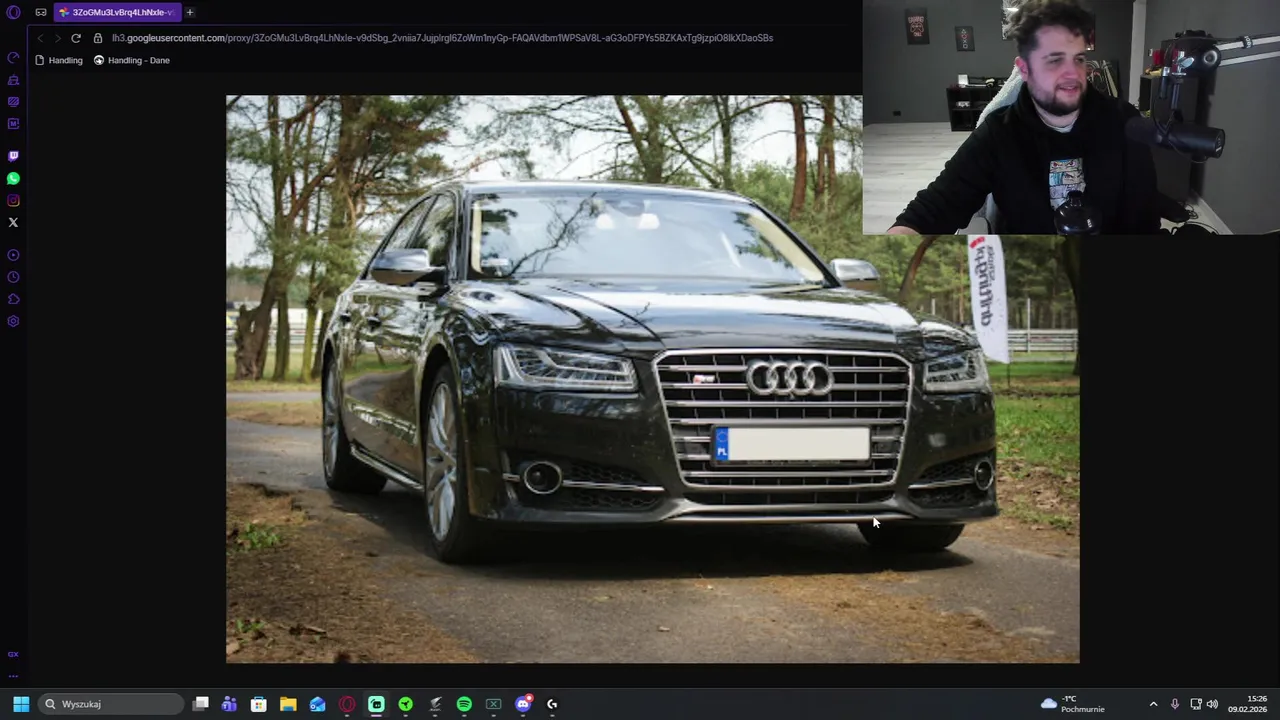Screen dimensions: 1280x720
Task: Open the weather widget showing Pochmurnie
Action: 1072,704
